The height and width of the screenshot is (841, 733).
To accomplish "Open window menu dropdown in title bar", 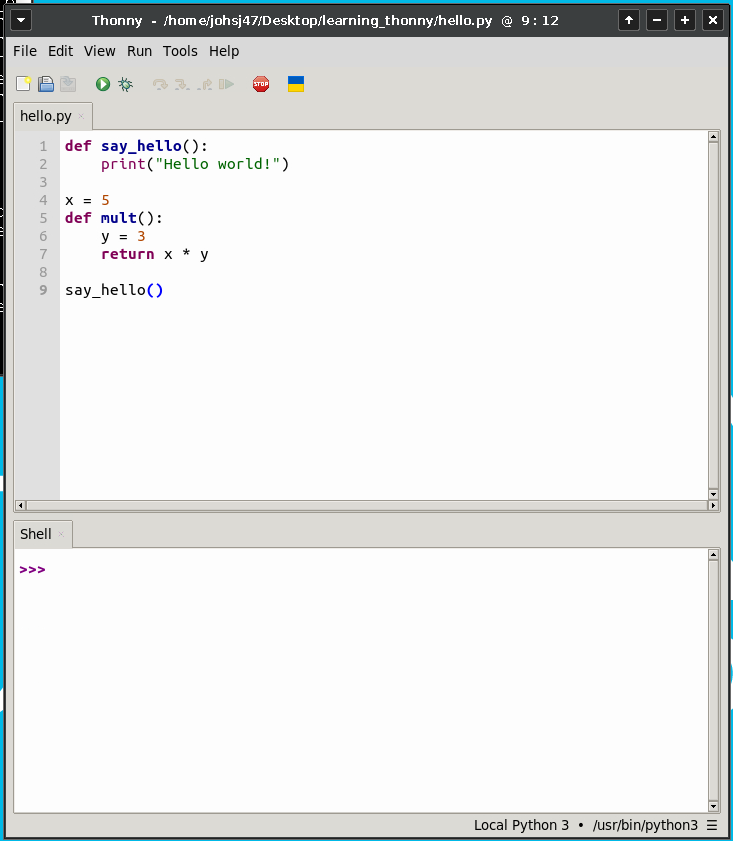I will coord(21,20).
